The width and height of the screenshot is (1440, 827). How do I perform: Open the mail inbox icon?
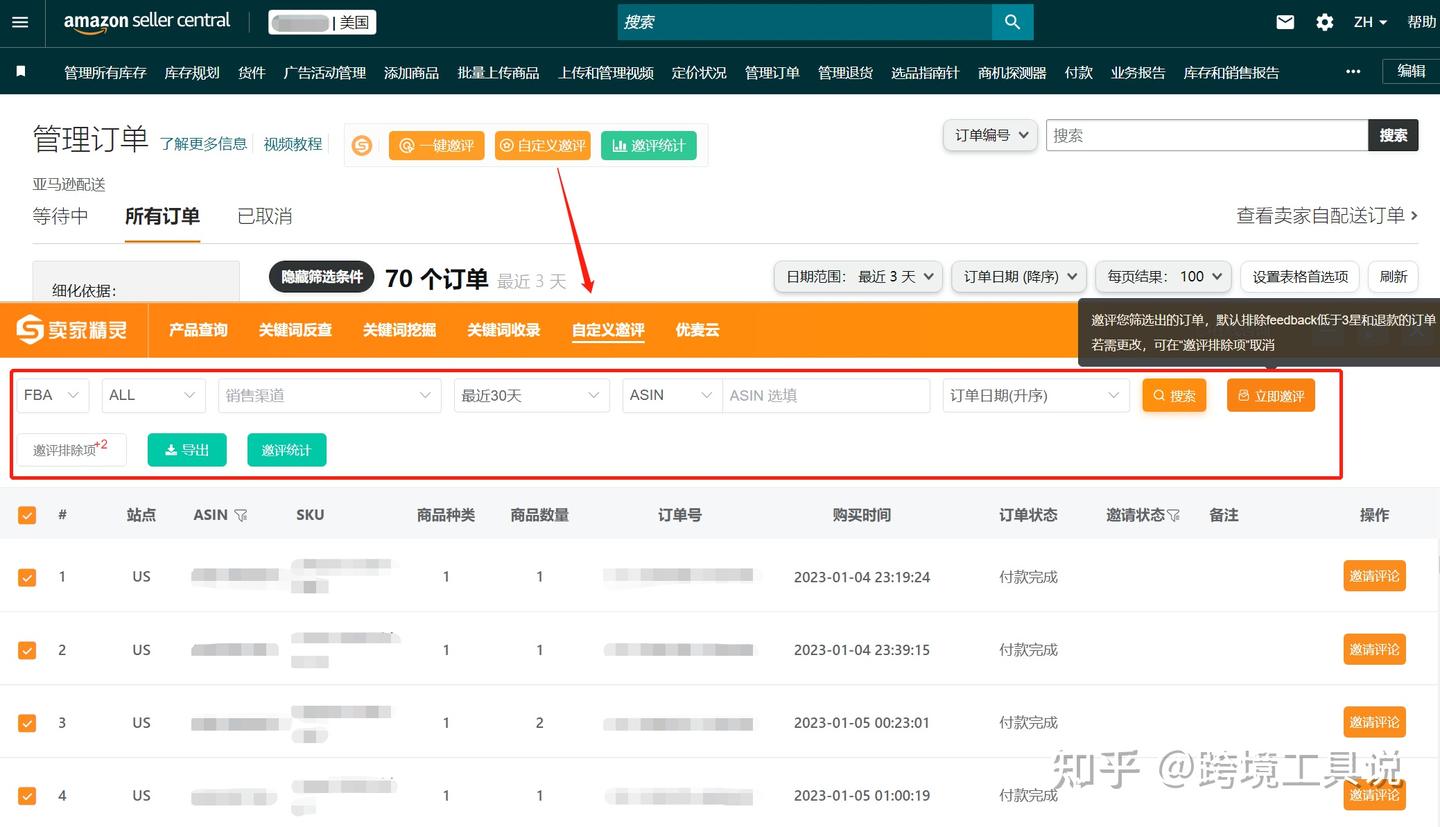(1285, 21)
